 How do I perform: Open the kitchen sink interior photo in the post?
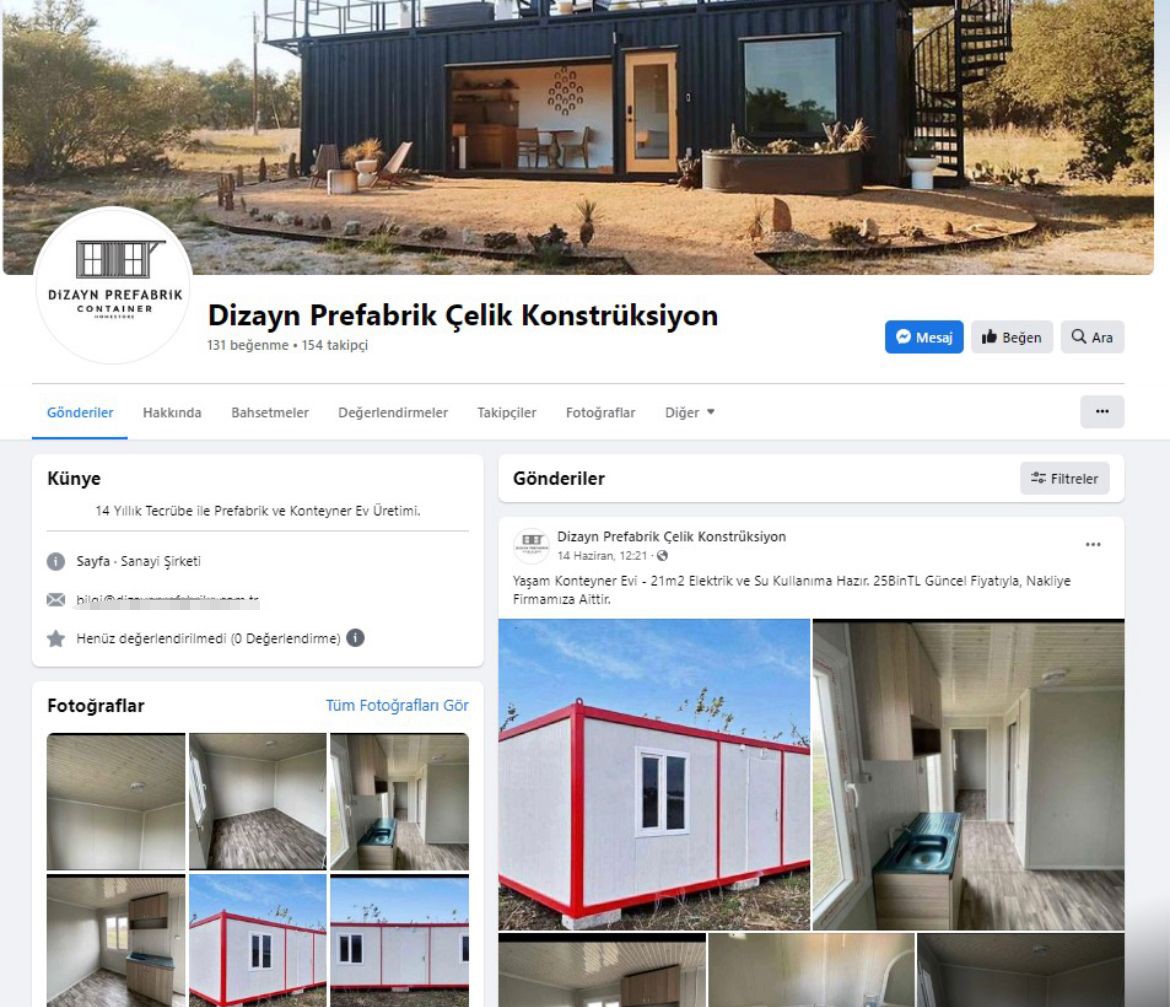[968, 774]
